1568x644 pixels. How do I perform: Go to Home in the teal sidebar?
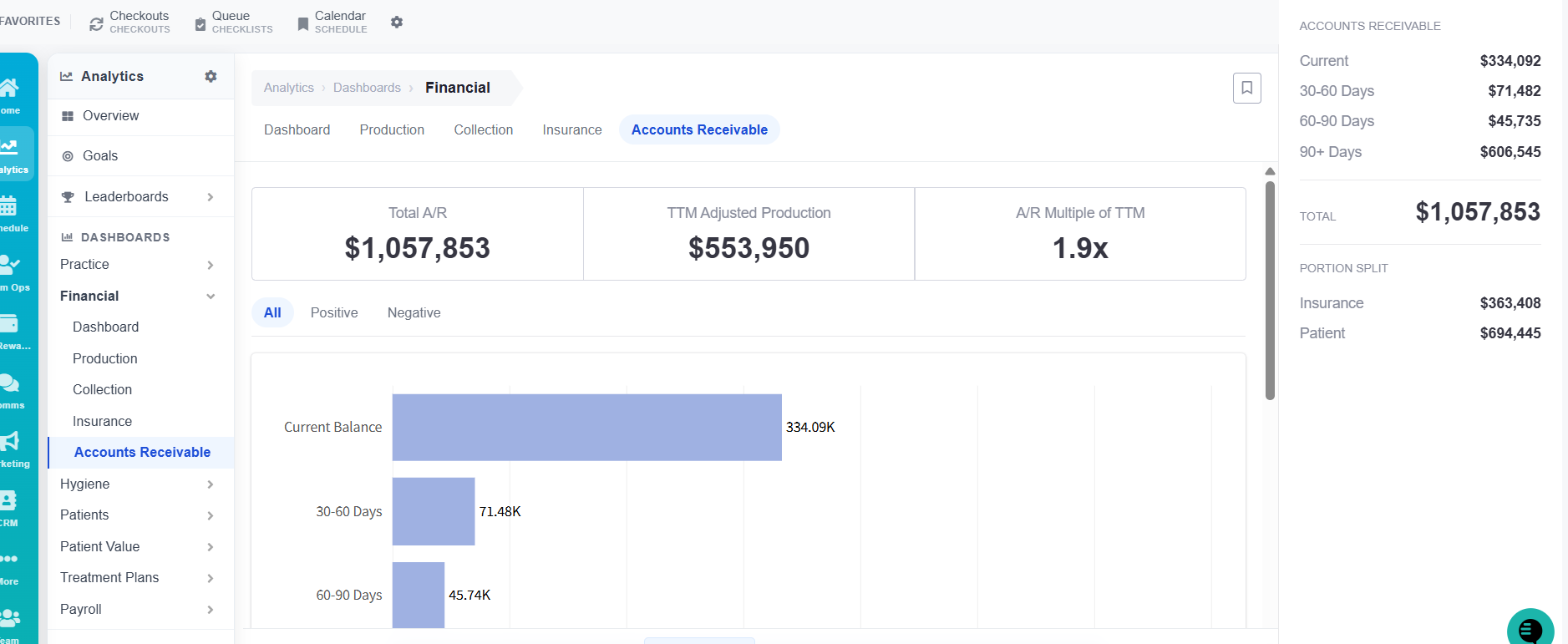pos(10,95)
